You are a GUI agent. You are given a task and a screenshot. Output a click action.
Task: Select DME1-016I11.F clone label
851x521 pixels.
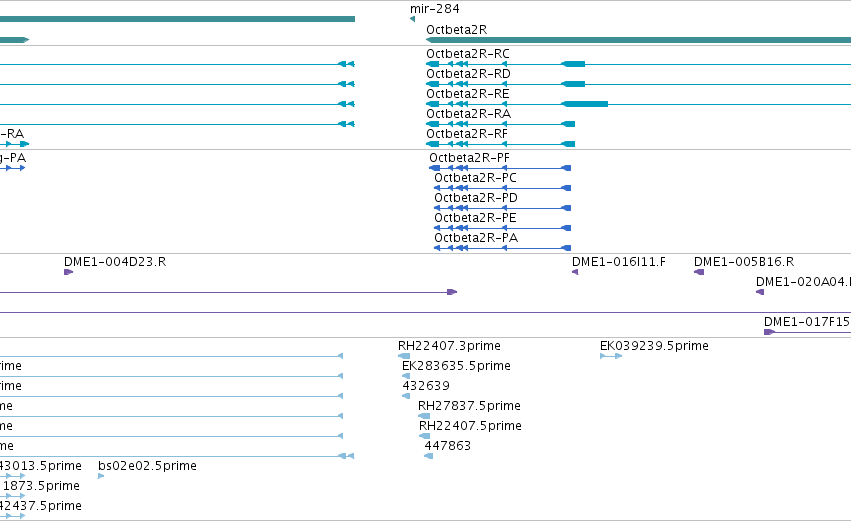coord(619,262)
